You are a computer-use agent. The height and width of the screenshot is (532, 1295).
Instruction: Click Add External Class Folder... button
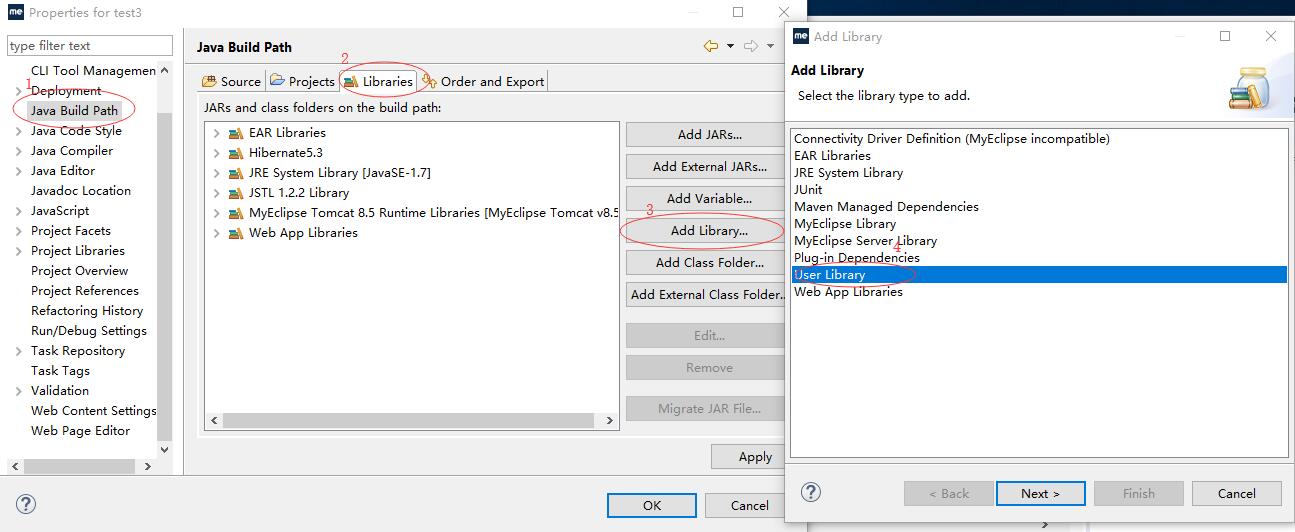tap(709, 294)
